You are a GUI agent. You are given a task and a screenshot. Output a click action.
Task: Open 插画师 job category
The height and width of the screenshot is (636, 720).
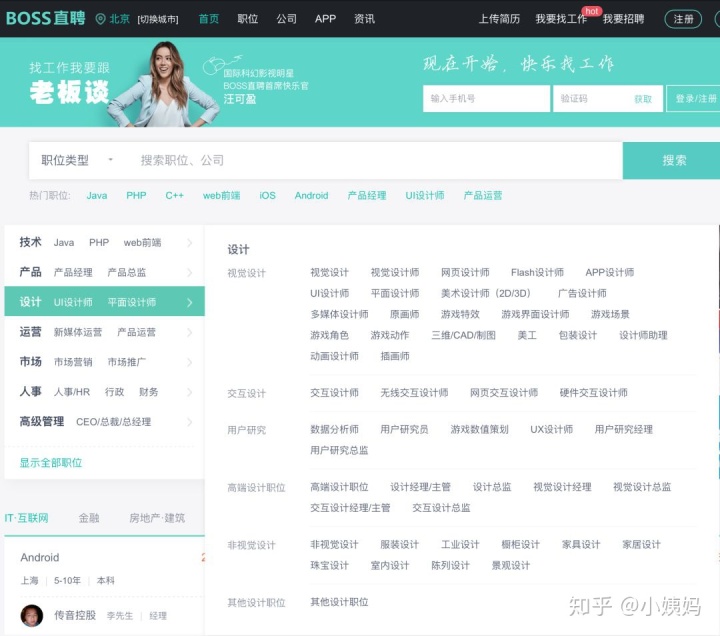395,356
